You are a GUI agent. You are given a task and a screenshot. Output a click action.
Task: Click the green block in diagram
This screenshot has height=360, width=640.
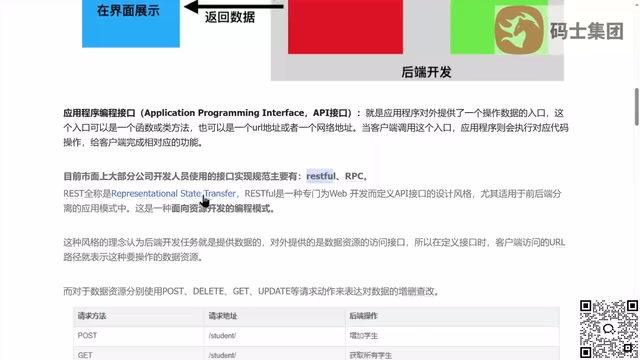[499, 27]
